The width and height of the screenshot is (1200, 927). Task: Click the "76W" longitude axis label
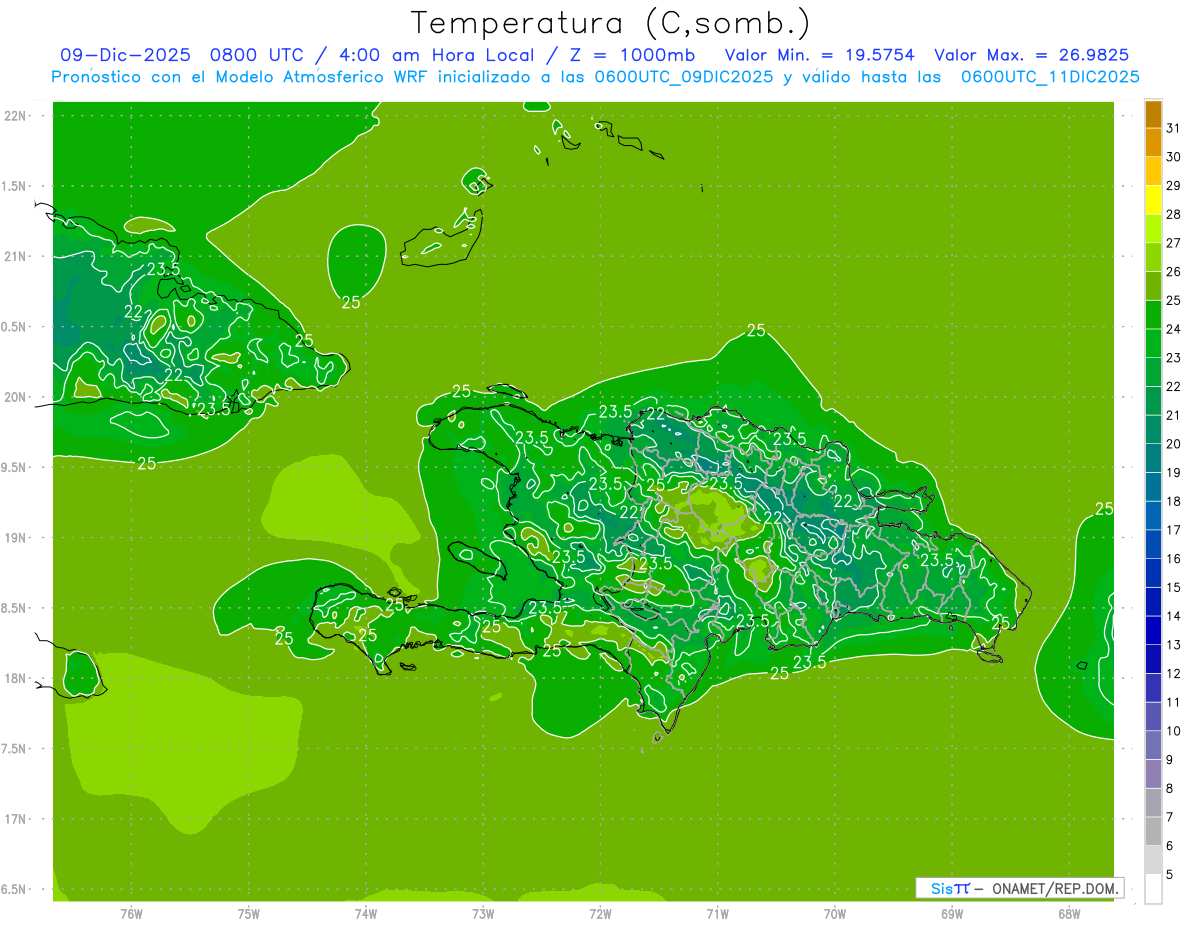pos(131,913)
